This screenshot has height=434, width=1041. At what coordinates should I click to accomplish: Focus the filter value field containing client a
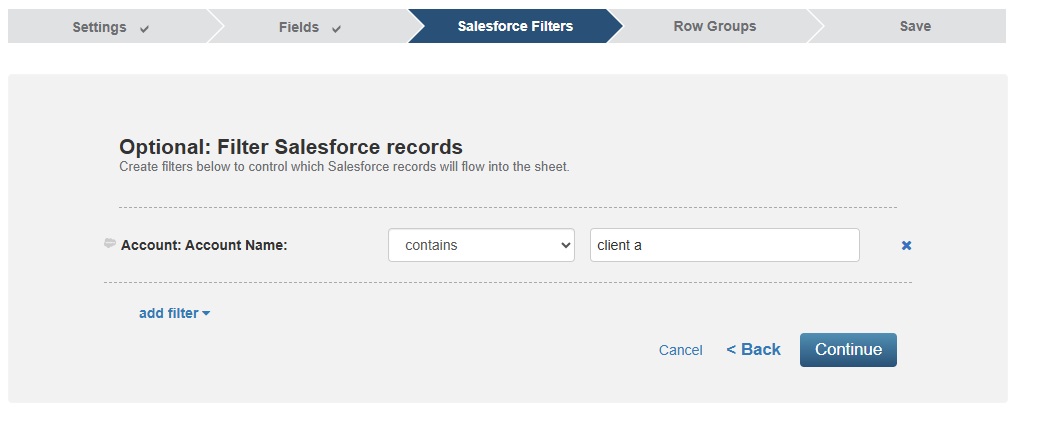725,245
